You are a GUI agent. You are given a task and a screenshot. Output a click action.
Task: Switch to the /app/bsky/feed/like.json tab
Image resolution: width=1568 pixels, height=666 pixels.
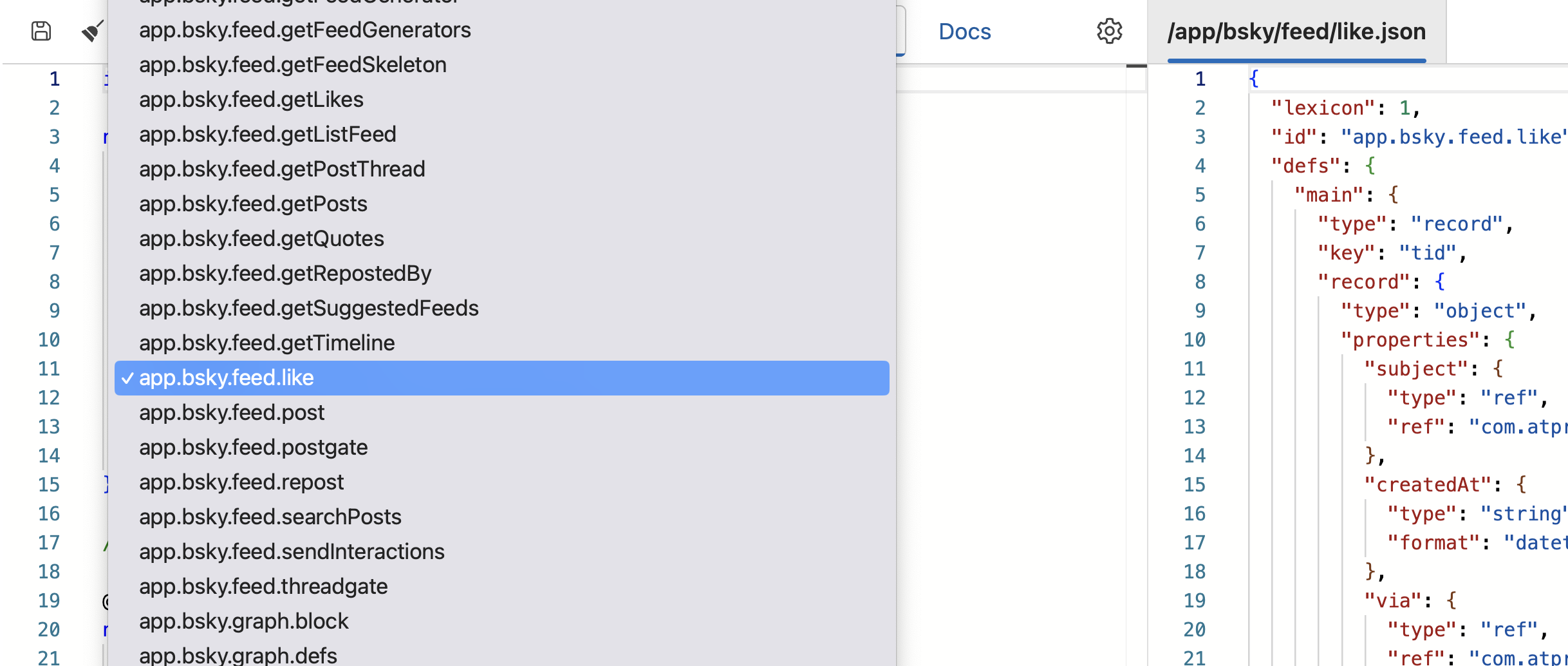point(1296,32)
